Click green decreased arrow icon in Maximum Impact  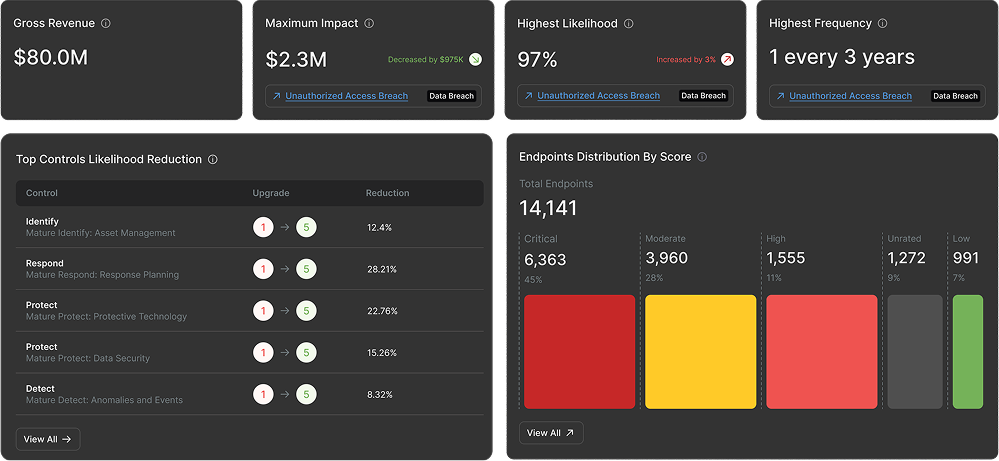click(x=475, y=60)
